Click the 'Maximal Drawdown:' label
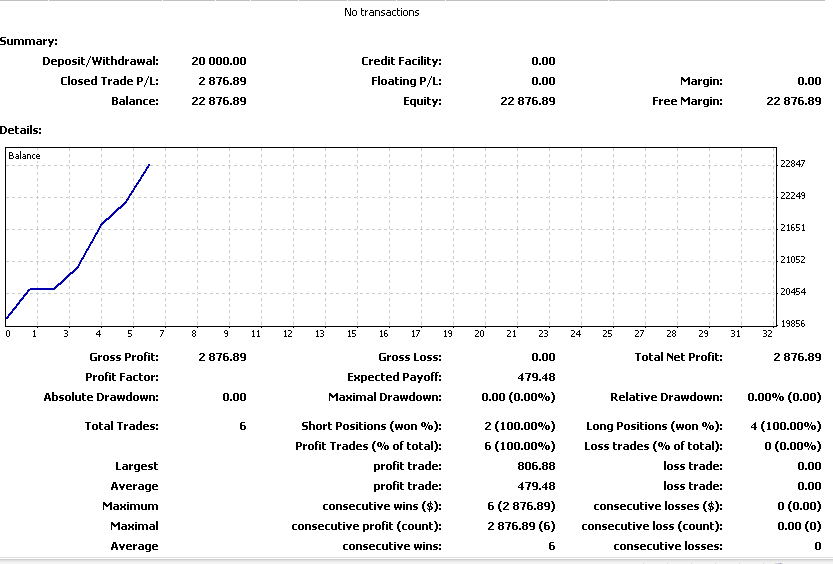 tap(385, 397)
